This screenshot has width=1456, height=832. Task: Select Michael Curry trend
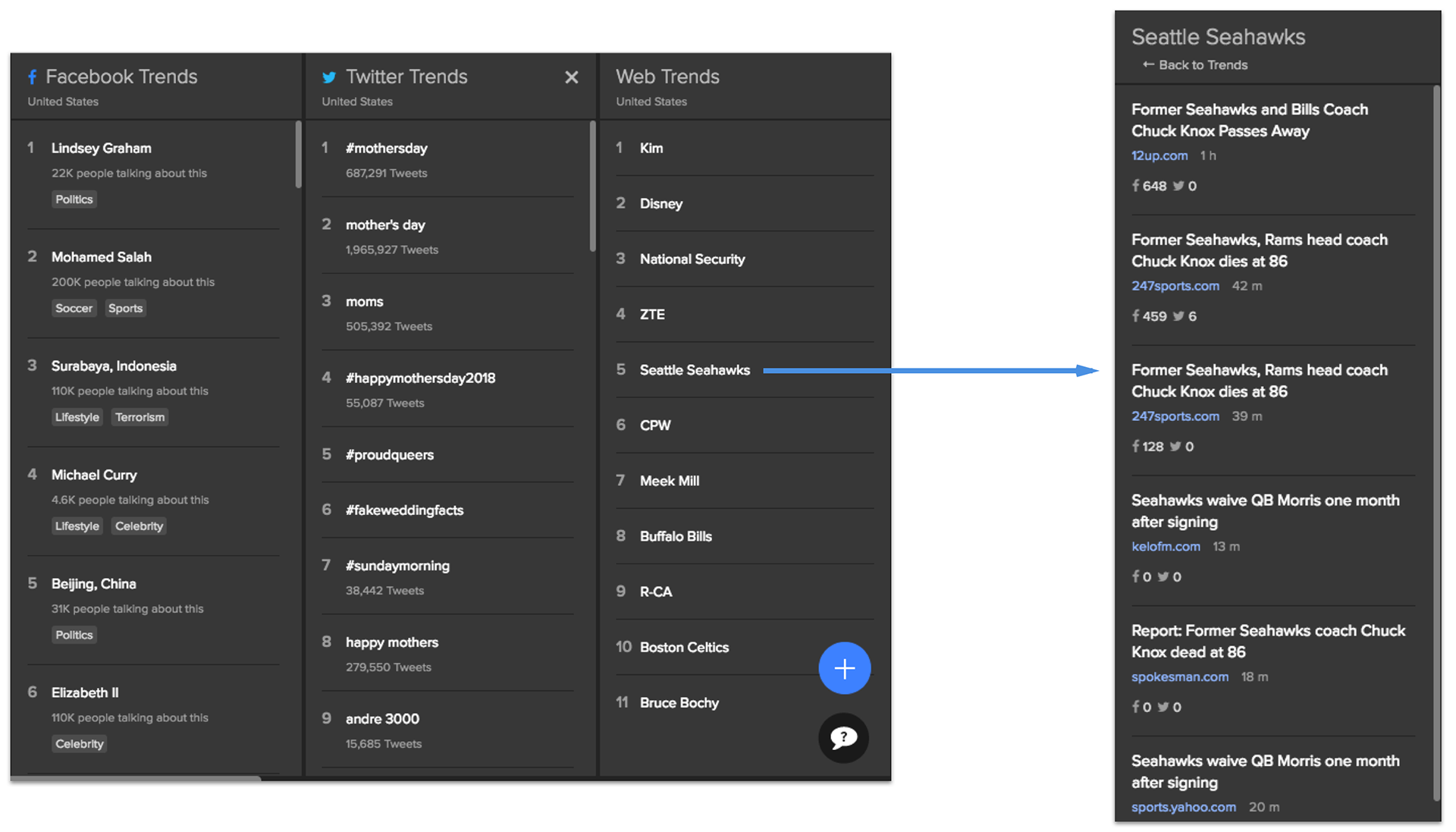tap(94, 475)
